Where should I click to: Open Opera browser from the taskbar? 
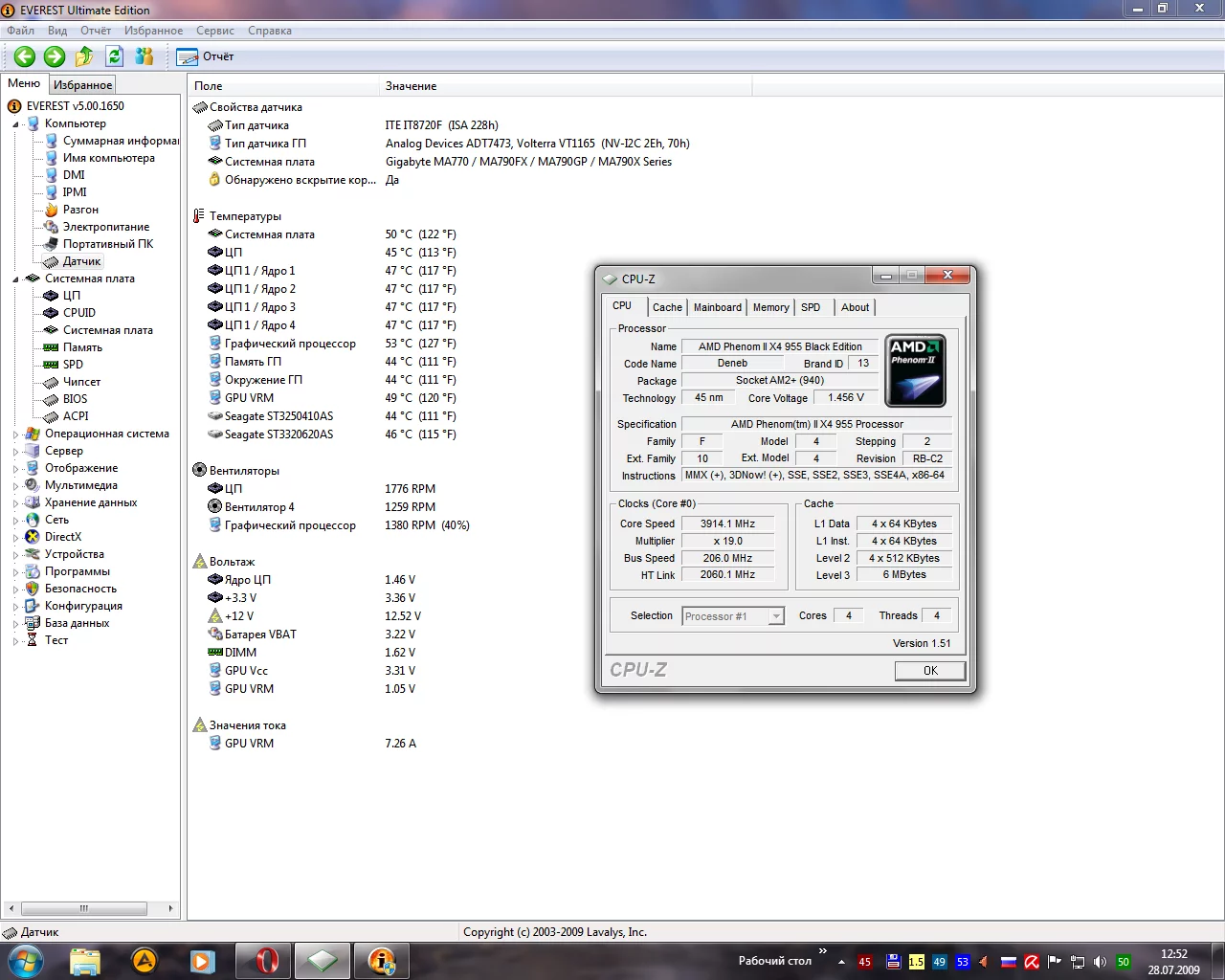point(262,960)
